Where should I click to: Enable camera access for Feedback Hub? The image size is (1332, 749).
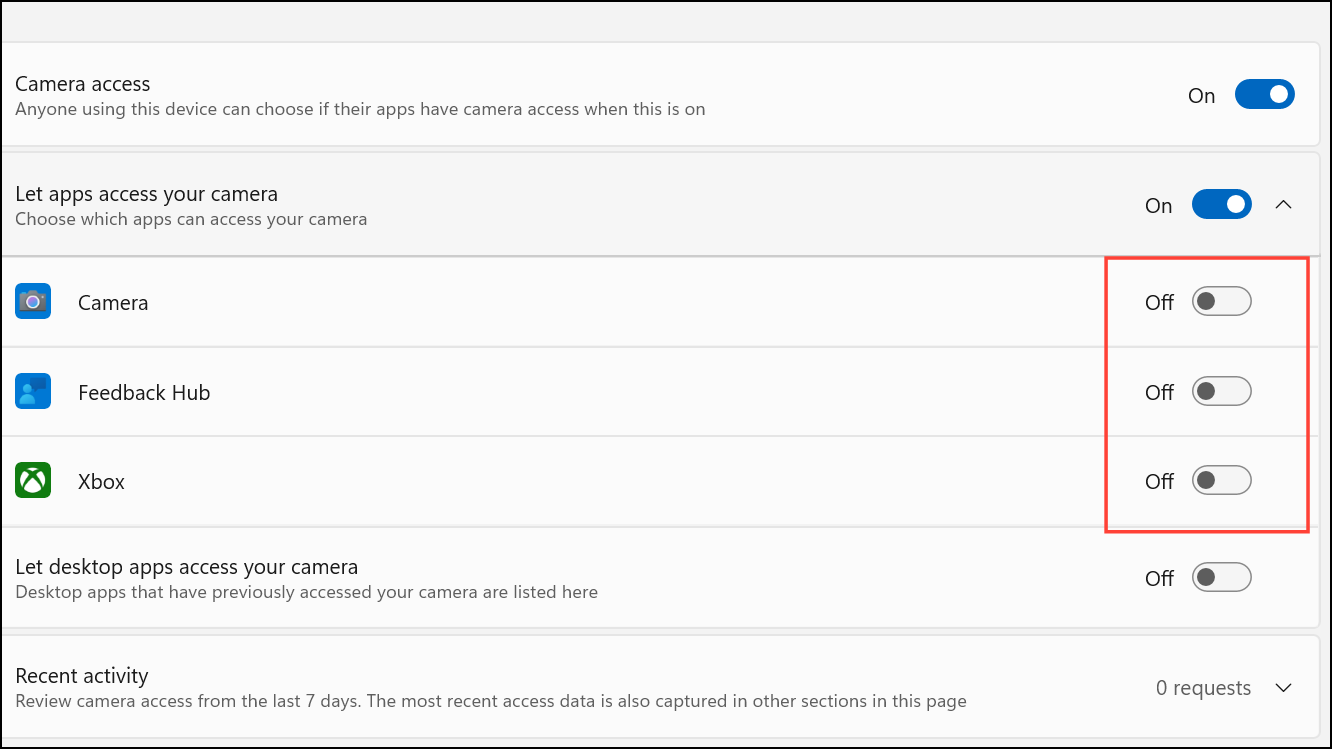point(1221,391)
